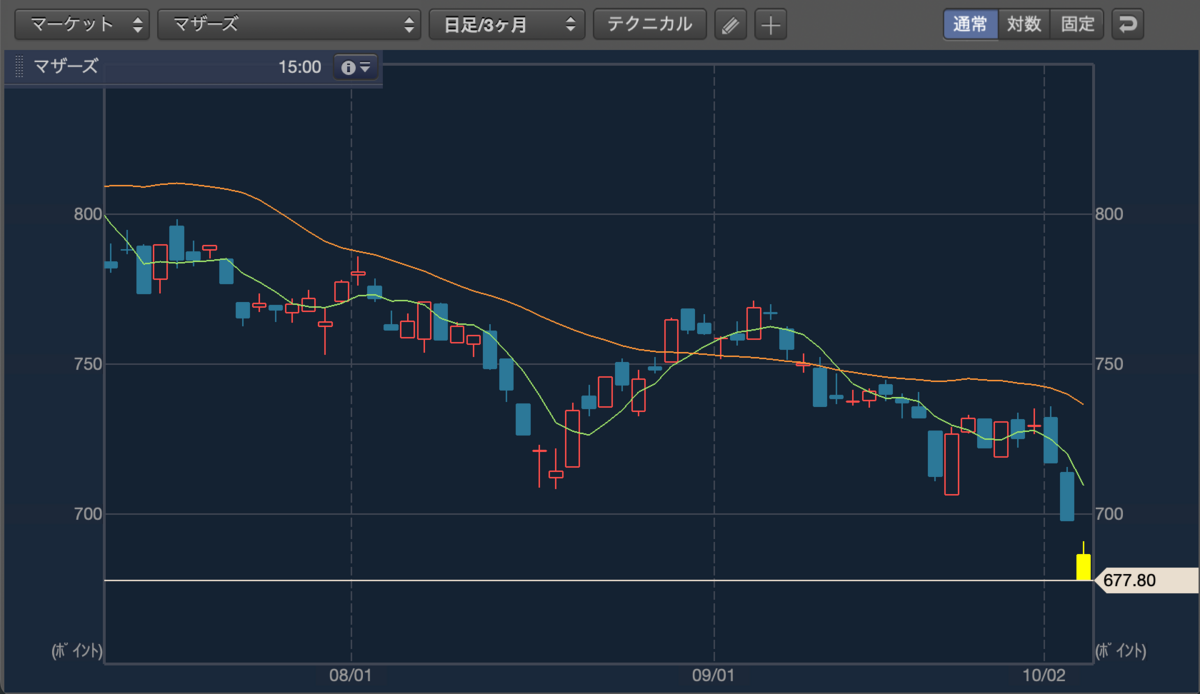Click the 09/01 date axis label
The width and height of the screenshot is (1200, 694).
click(x=714, y=676)
